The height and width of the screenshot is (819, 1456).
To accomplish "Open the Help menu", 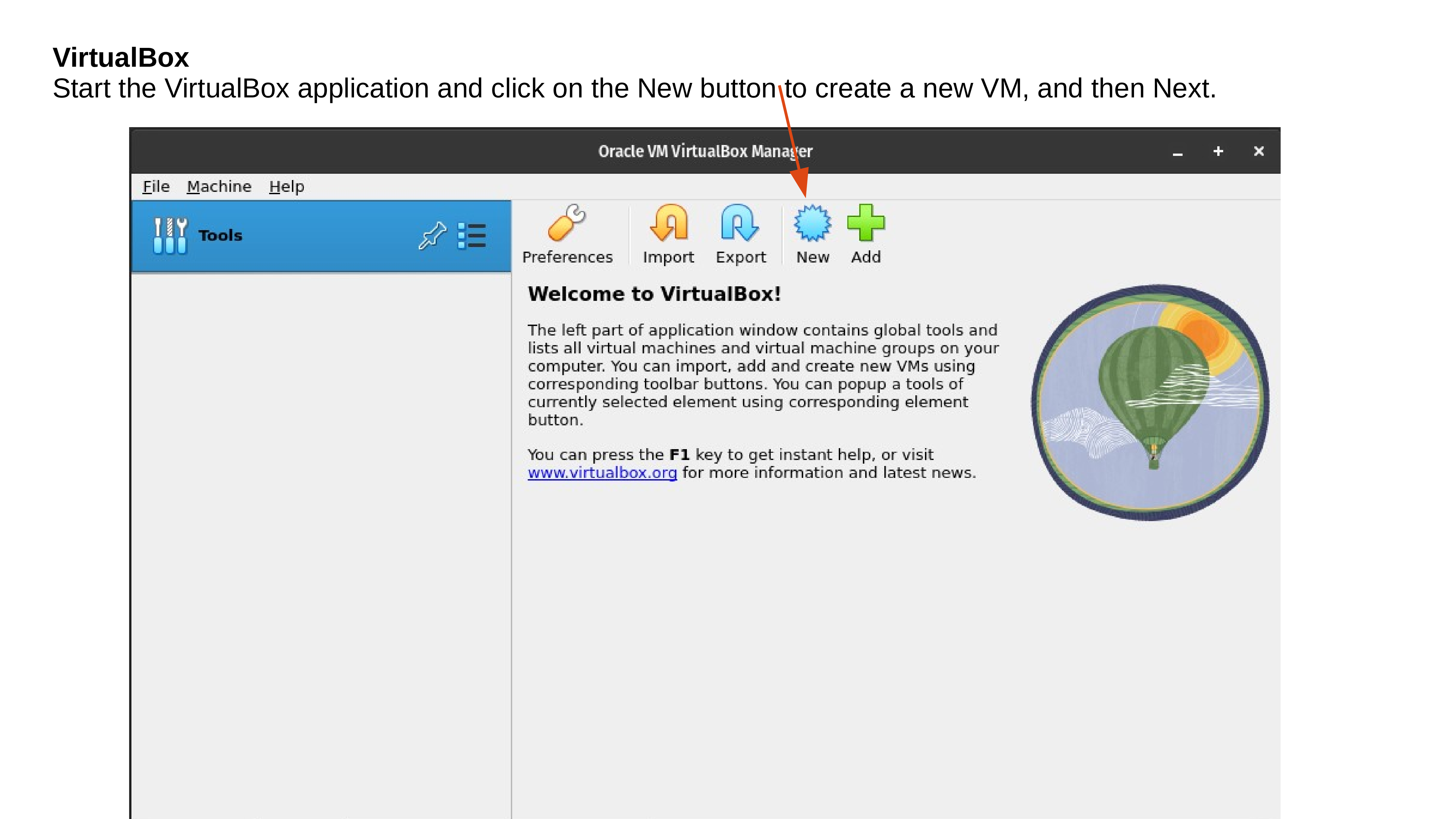I will pos(287,187).
